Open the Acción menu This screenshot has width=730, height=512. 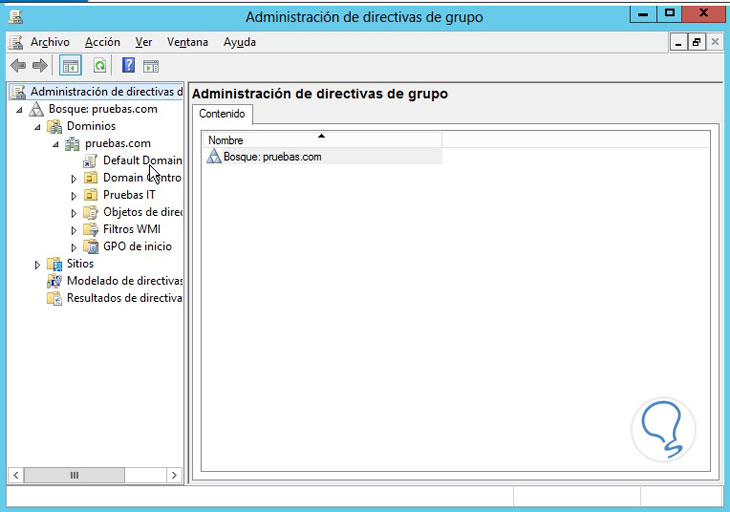(102, 42)
